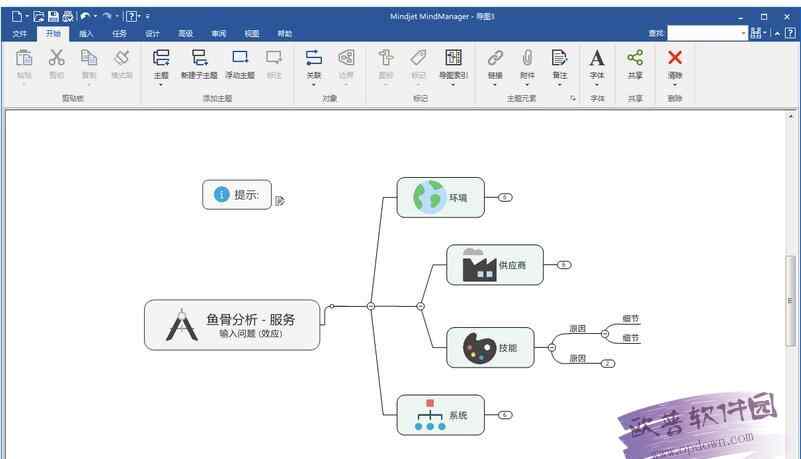Screen dimensions: 801x459
Task: Switch to the 视图 (View) tab
Action: point(251,34)
